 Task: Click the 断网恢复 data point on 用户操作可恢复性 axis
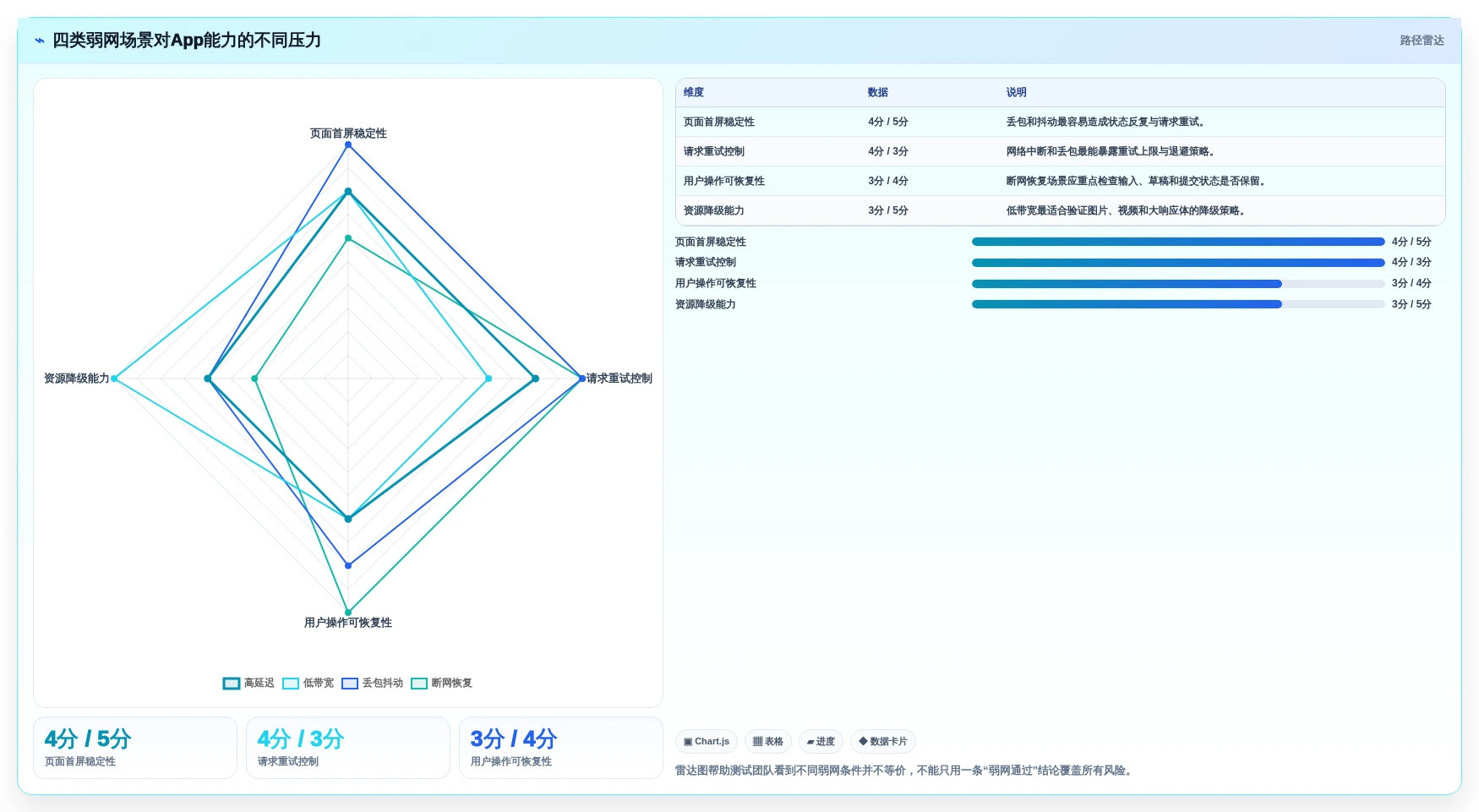(348, 613)
